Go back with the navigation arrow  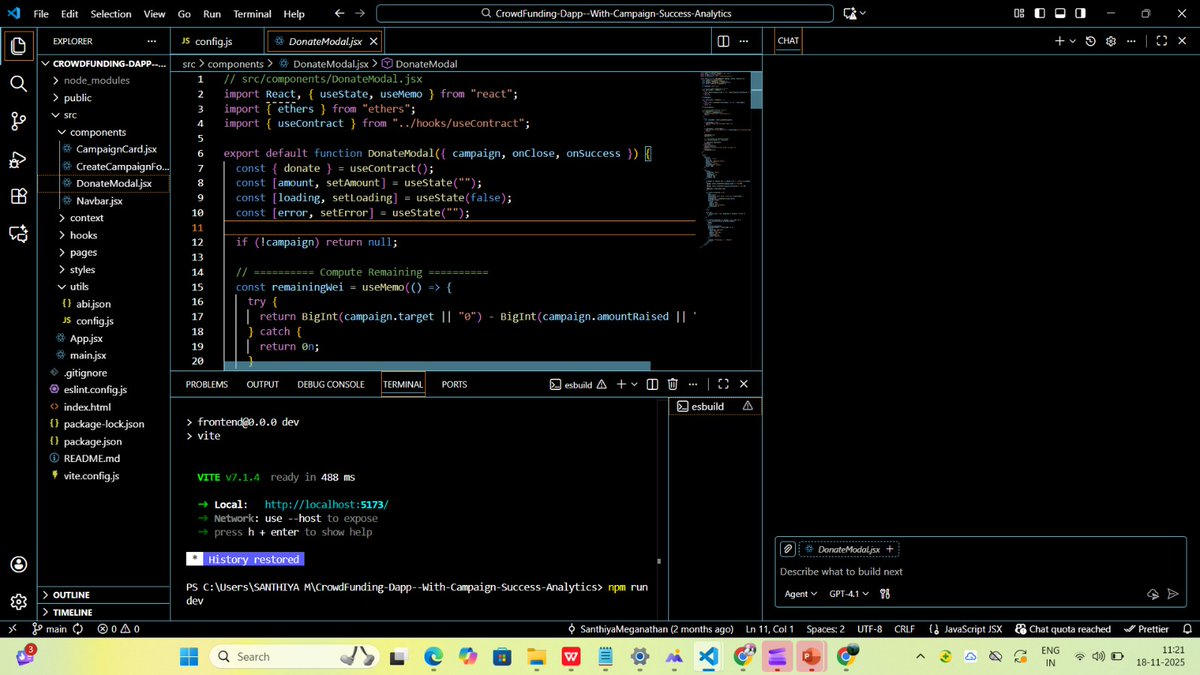click(x=339, y=13)
